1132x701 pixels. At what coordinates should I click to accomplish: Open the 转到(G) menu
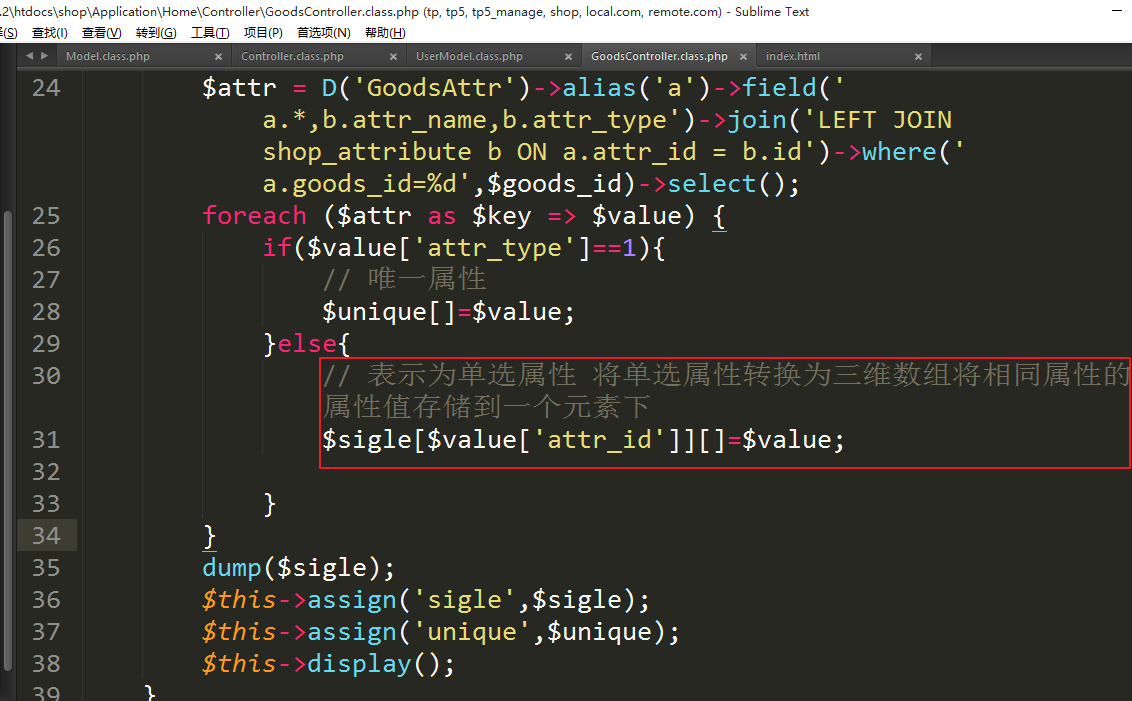coord(155,33)
